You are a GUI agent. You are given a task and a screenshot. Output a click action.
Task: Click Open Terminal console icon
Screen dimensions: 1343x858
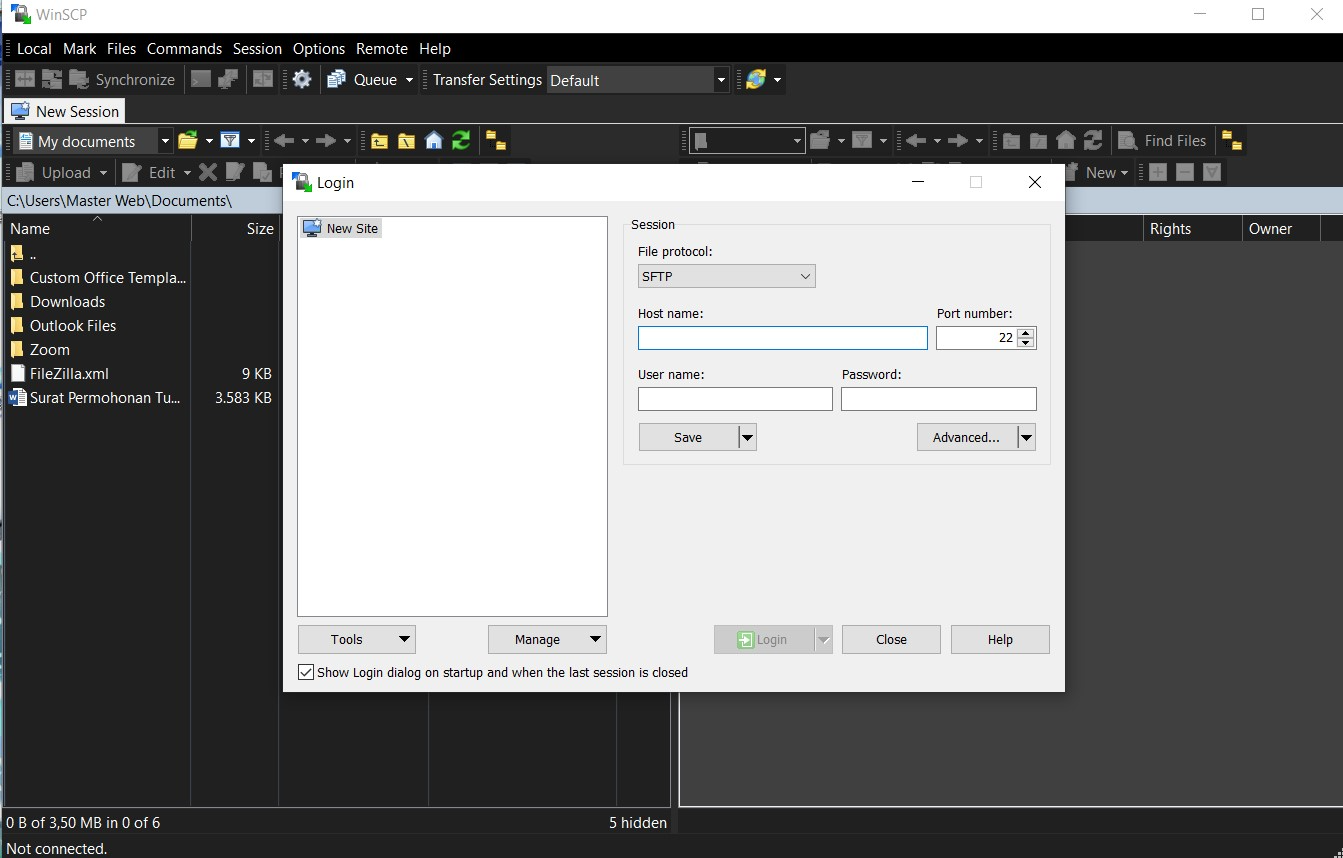201,80
